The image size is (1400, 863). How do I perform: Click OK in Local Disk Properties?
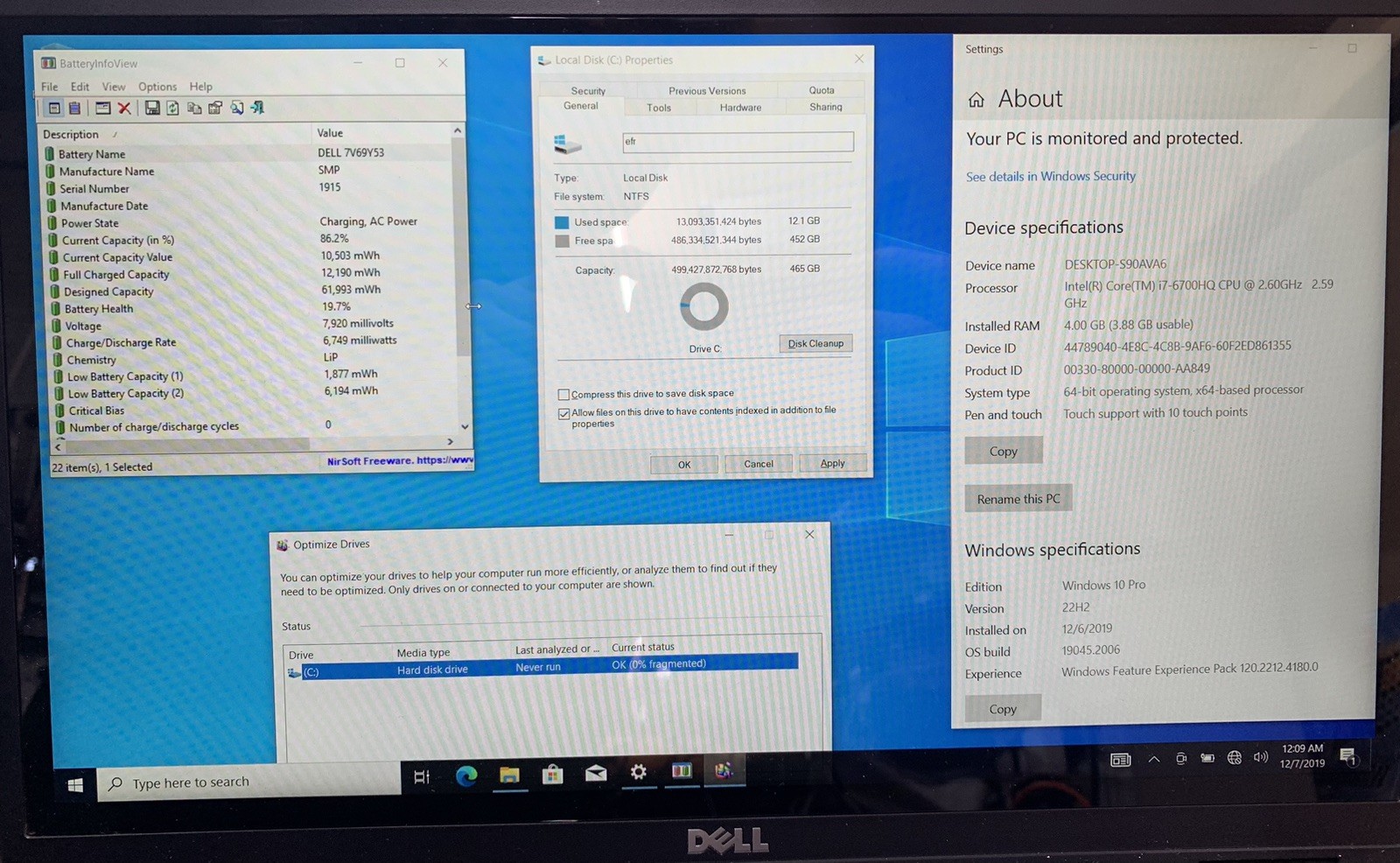684,464
